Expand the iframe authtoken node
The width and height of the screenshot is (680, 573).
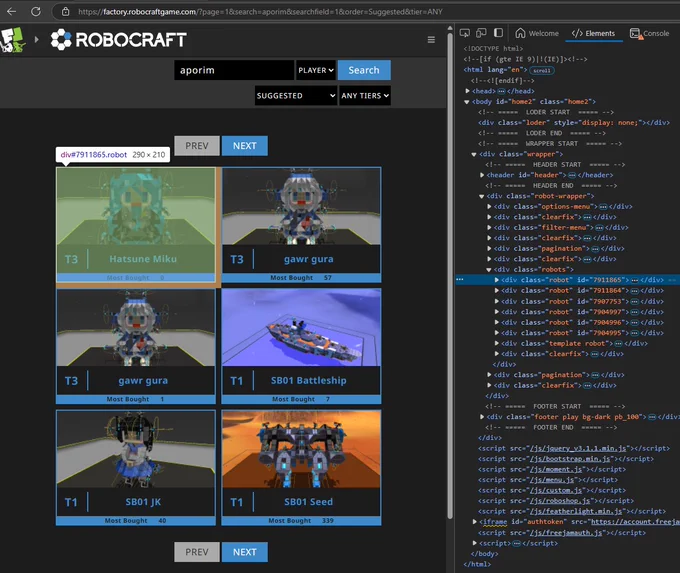click(475, 522)
